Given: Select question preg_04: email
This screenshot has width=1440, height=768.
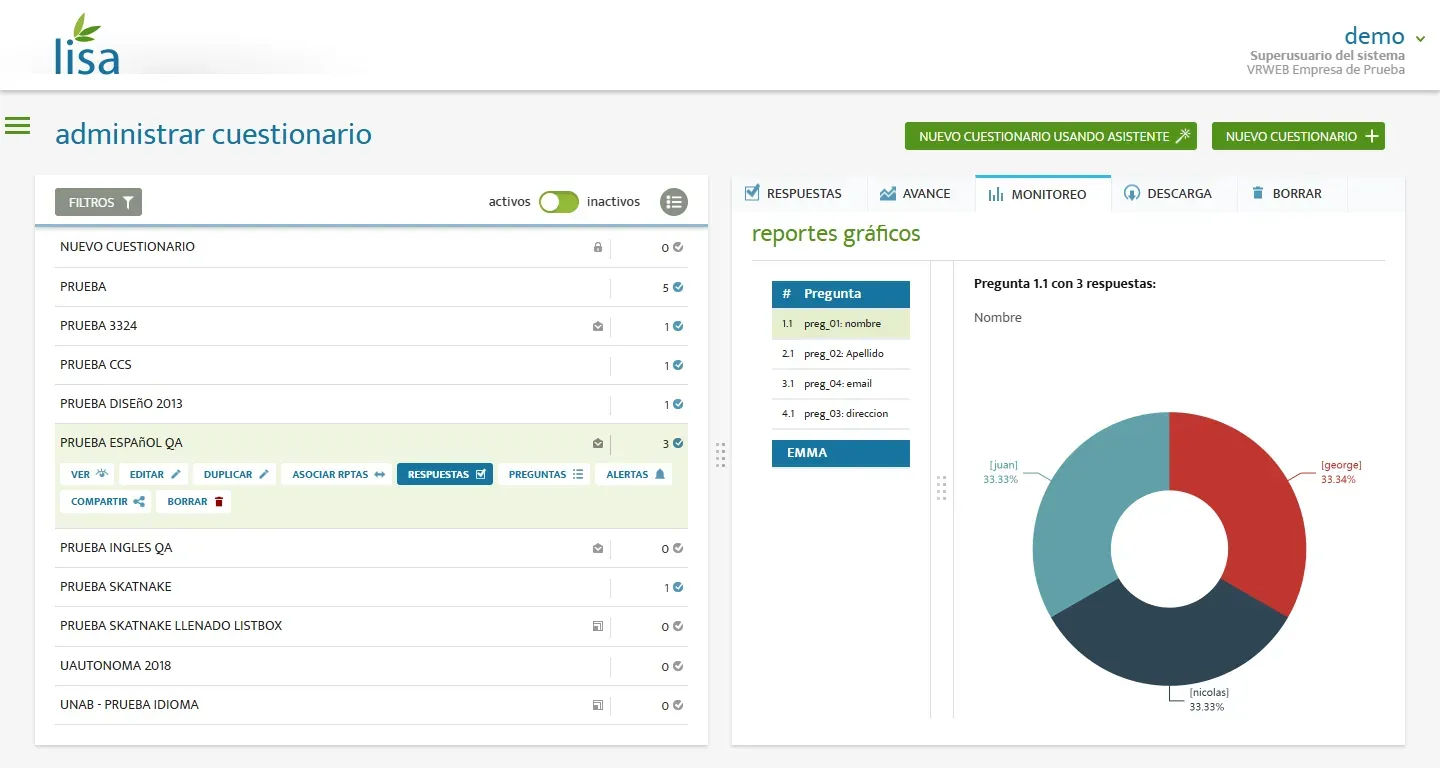Looking at the screenshot, I should [x=841, y=384].
